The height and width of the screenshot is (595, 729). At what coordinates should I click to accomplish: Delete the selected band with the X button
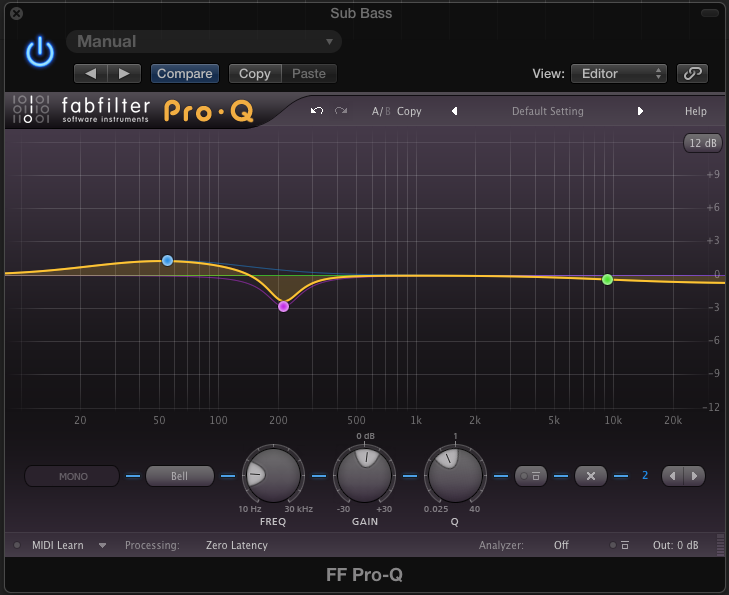591,476
